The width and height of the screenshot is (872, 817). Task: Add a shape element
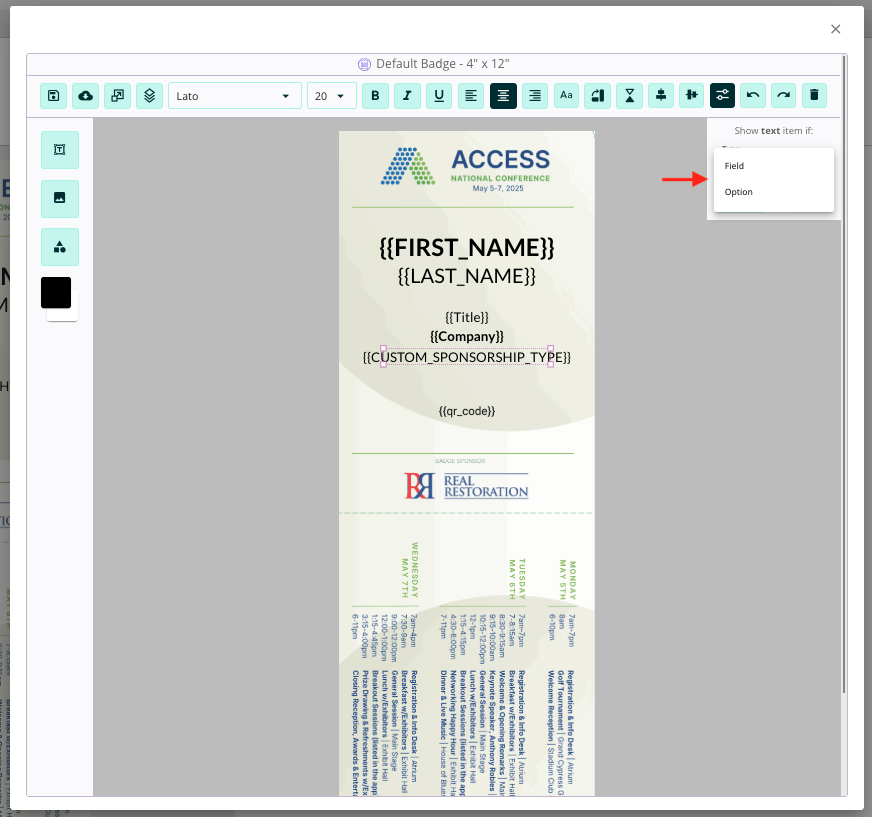tap(60, 247)
